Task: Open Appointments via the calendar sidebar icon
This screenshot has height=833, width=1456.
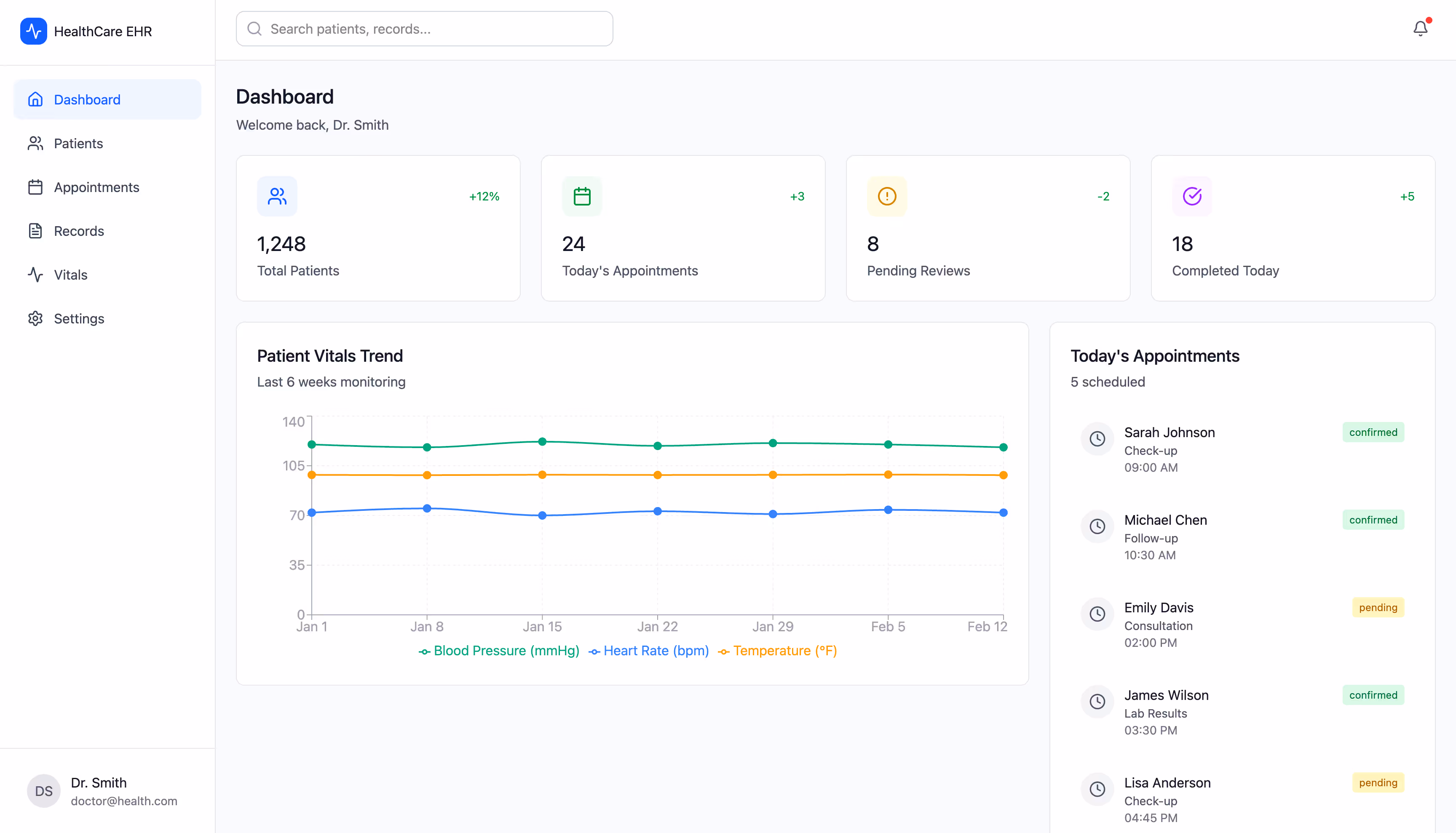Action: click(35, 187)
